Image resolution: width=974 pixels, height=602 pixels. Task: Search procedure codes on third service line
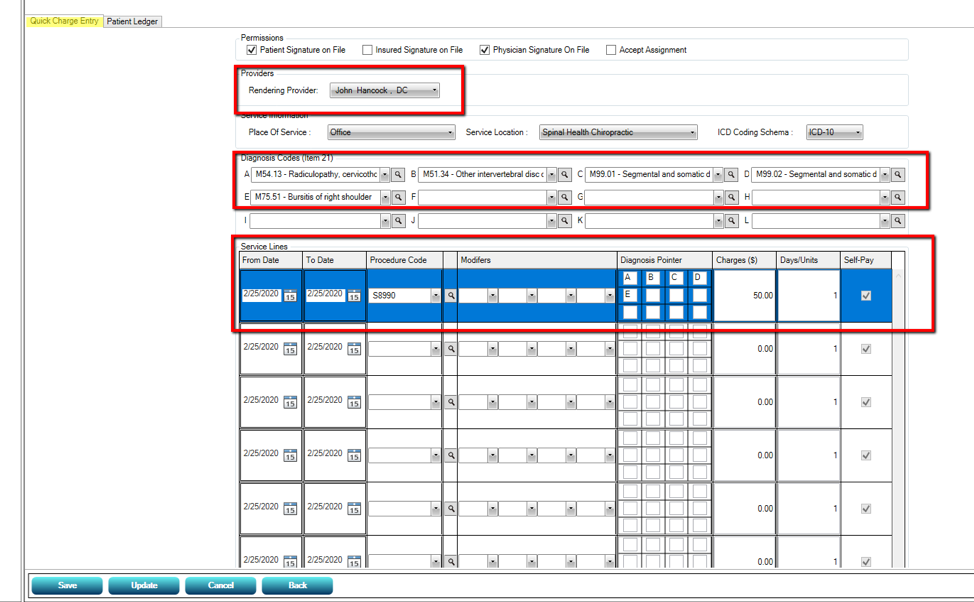coord(451,403)
